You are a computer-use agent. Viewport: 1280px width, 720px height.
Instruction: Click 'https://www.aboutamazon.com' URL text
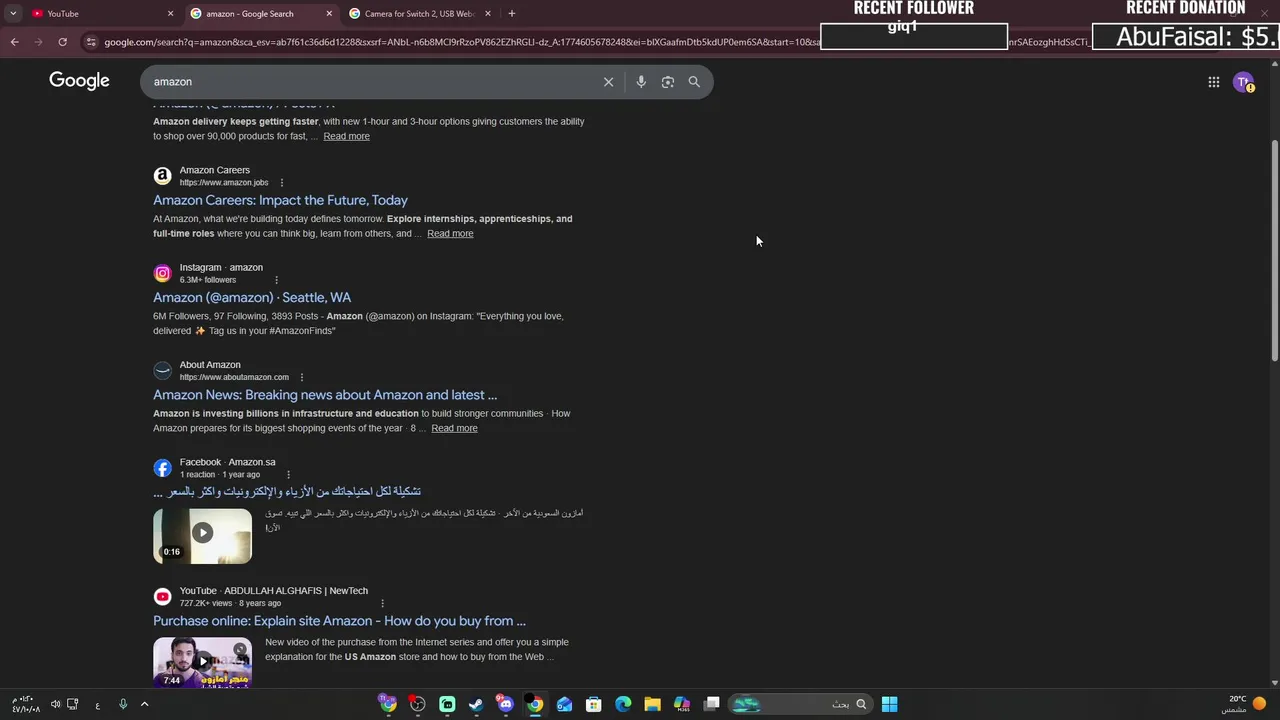coord(234,377)
